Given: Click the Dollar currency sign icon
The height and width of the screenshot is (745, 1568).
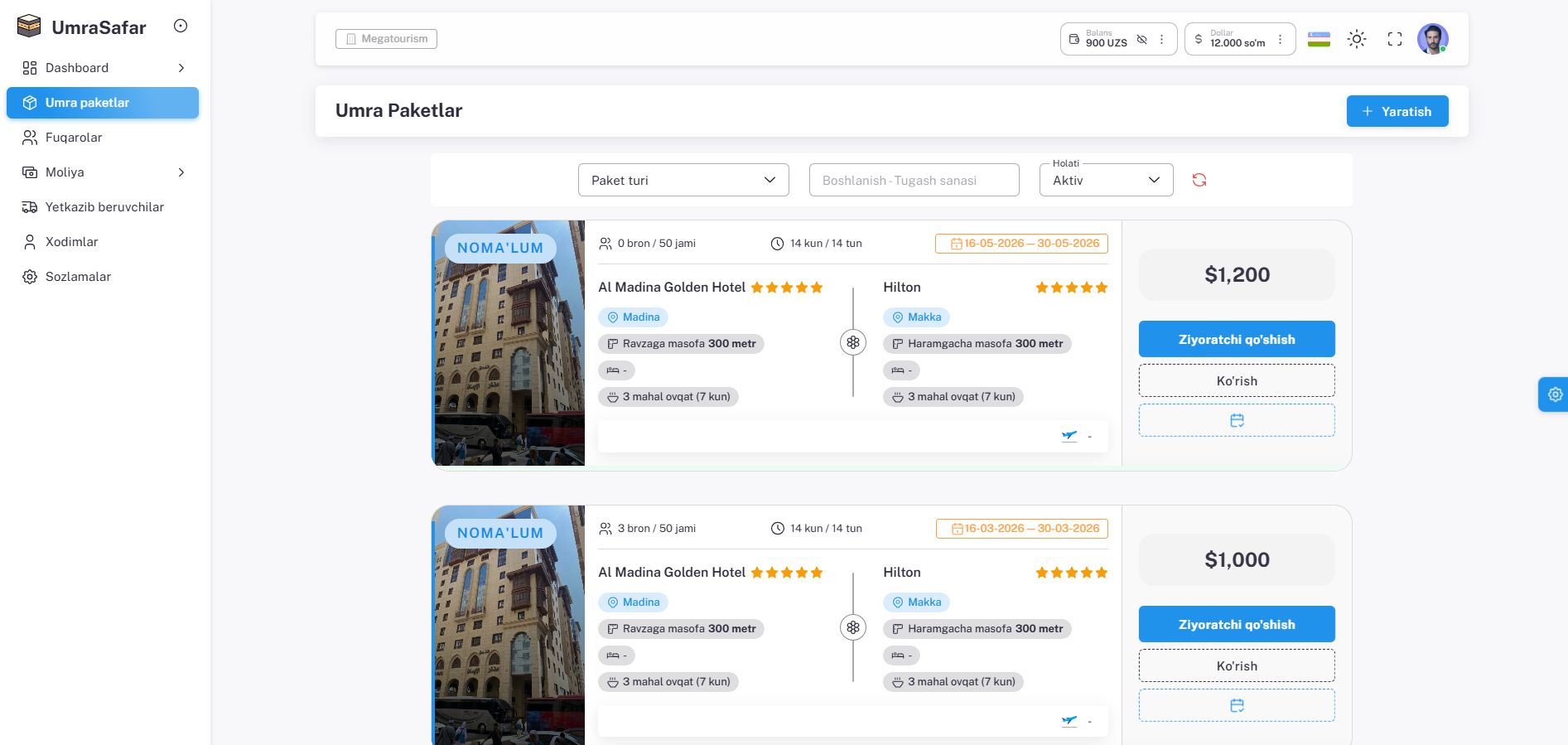Looking at the screenshot, I should click(1199, 39).
